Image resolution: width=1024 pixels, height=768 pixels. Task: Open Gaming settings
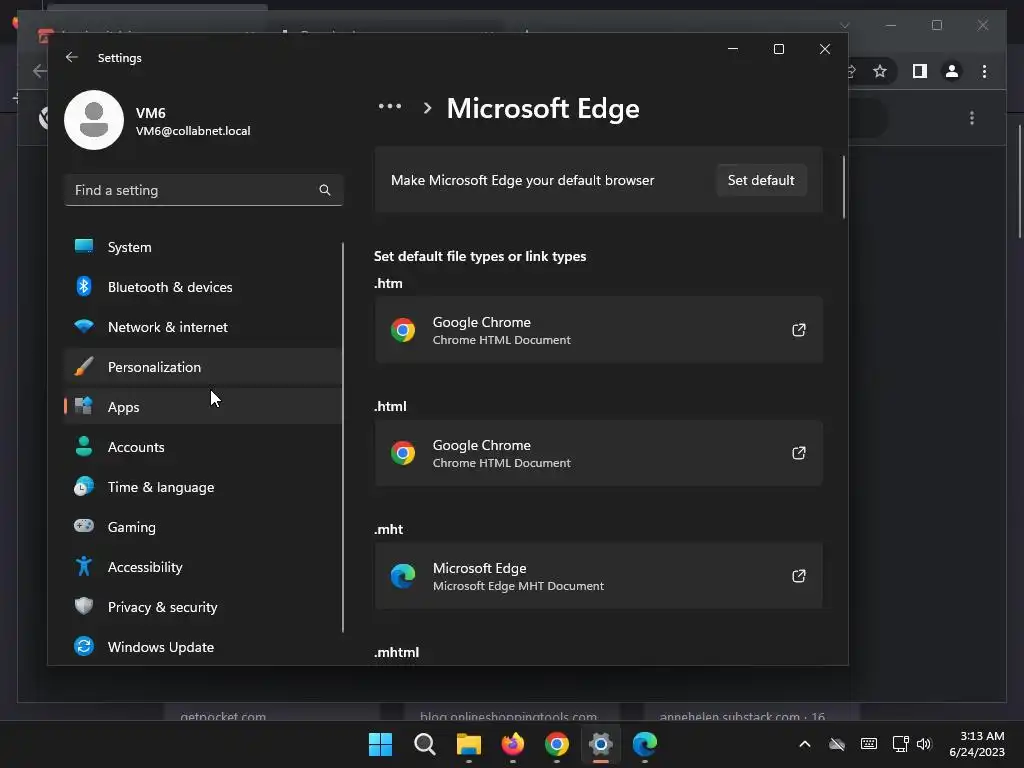[203, 526]
